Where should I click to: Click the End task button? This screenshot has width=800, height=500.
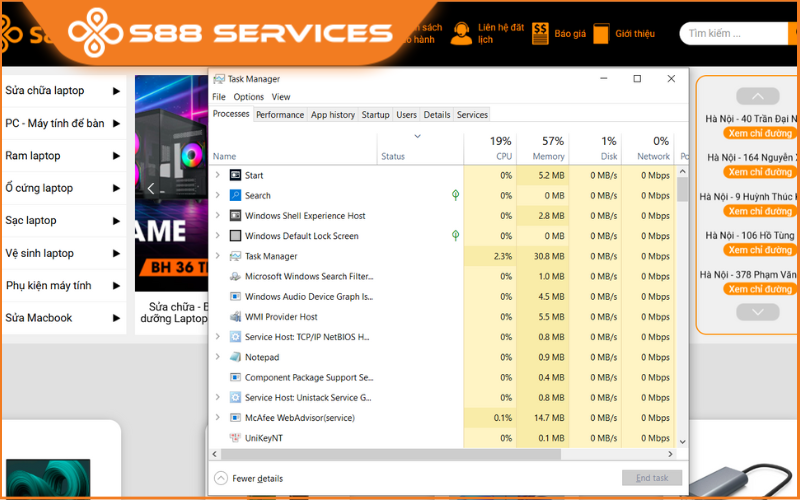(x=652, y=478)
